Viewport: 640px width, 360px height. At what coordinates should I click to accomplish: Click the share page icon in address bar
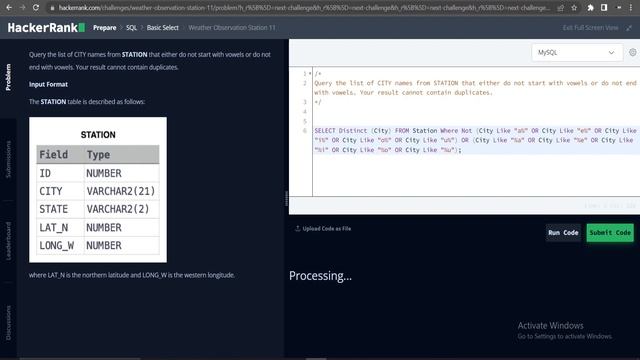click(x=561, y=8)
